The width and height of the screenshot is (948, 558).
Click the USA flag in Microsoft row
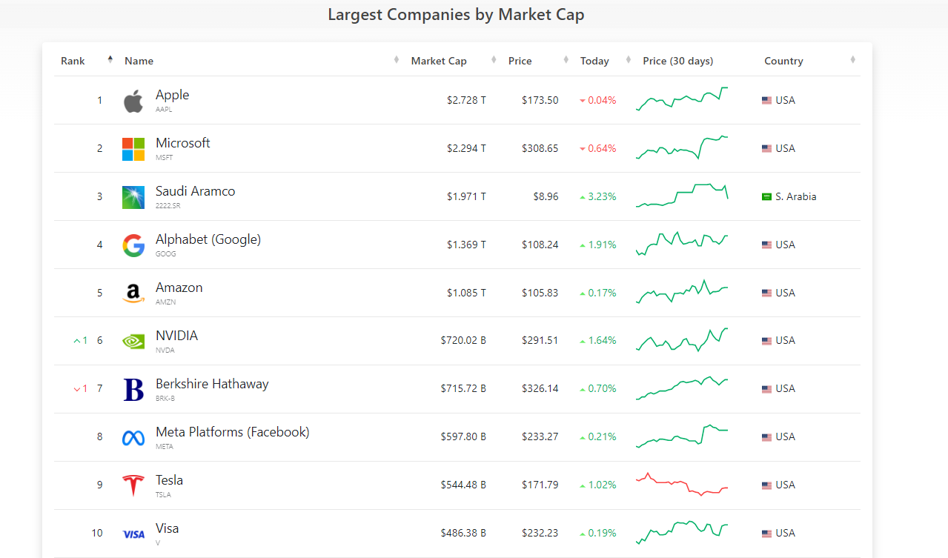pos(767,148)
